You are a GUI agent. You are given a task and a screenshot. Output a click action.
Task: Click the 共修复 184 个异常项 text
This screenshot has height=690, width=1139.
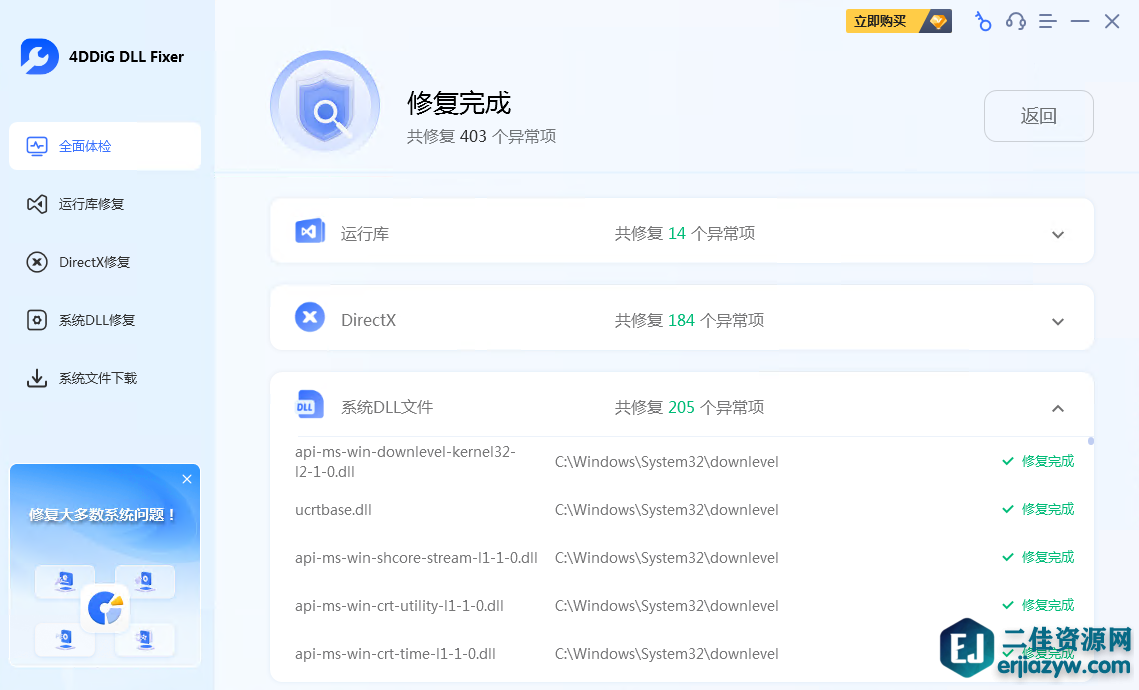[689, 320]
